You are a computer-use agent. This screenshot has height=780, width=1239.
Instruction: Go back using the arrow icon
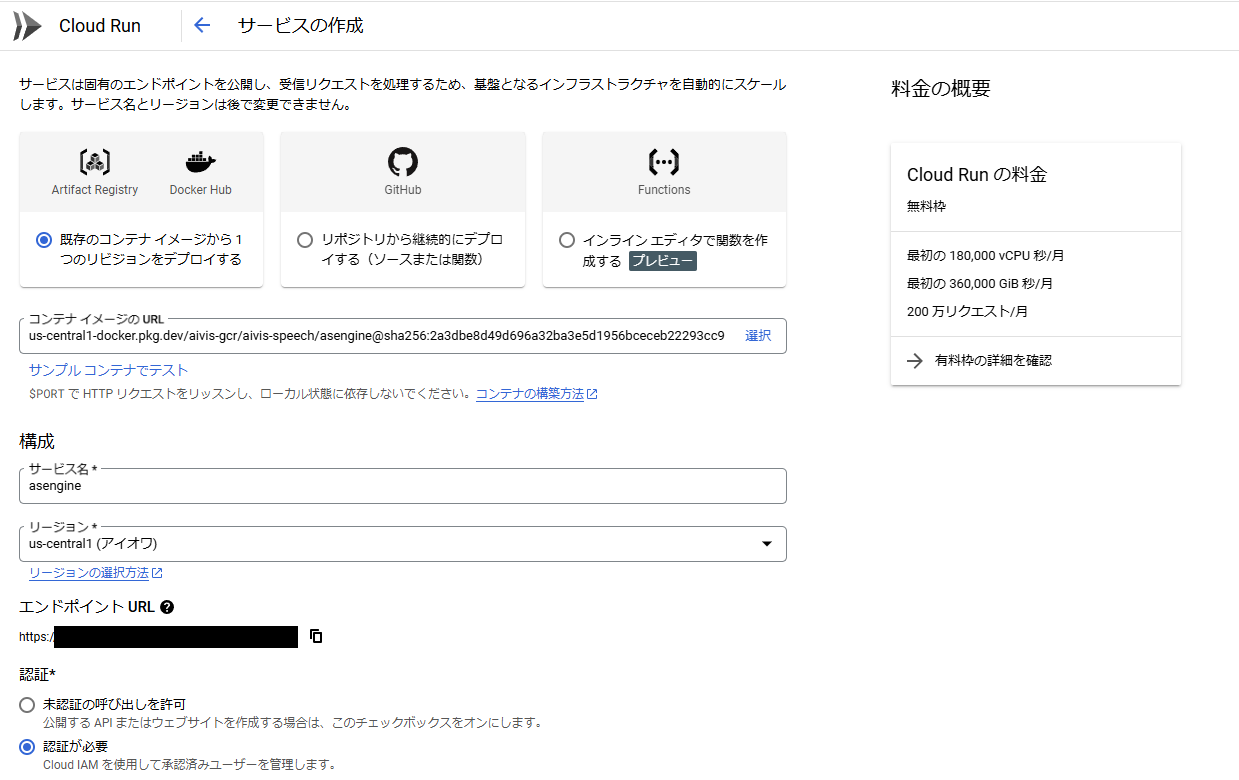coord(202,26)
